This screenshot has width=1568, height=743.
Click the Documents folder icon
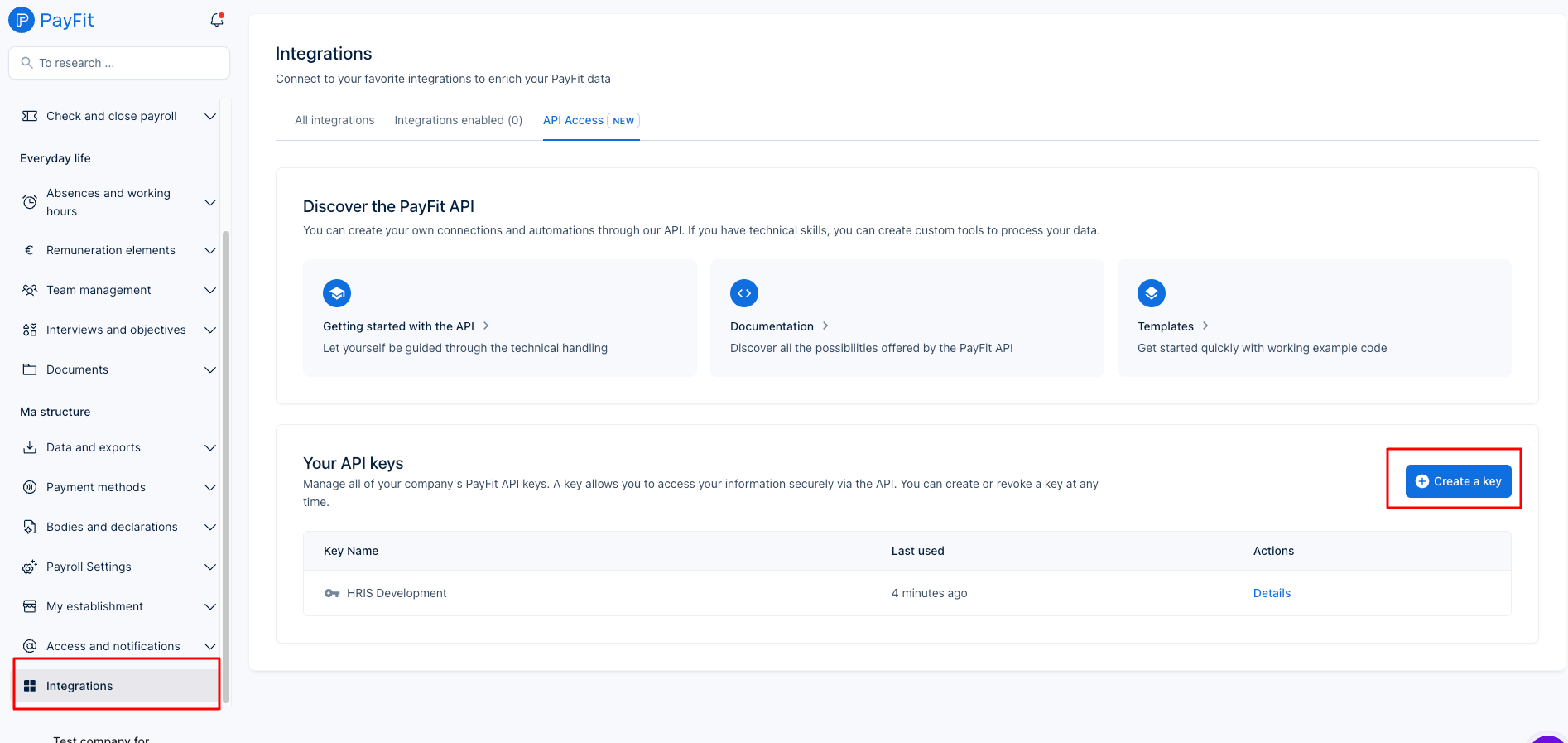[30, 369]
